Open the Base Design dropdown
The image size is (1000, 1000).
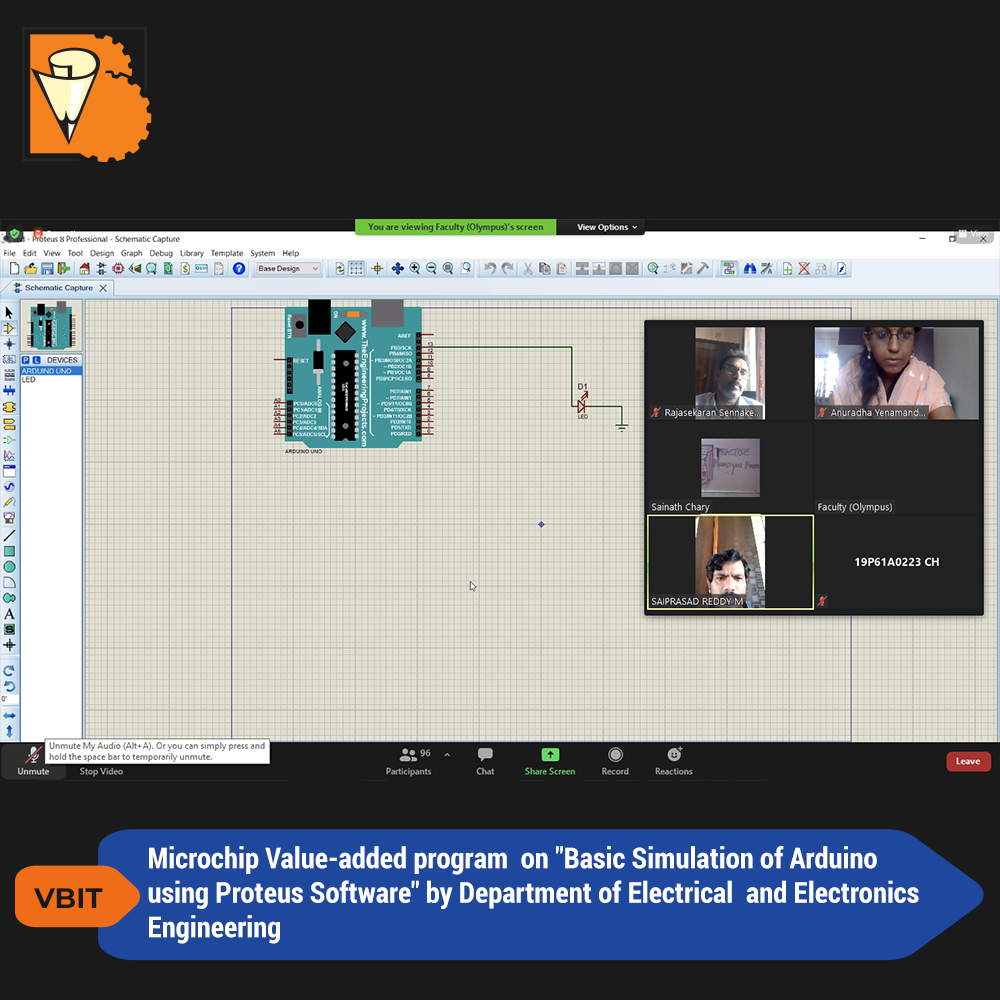pos(288,268)
